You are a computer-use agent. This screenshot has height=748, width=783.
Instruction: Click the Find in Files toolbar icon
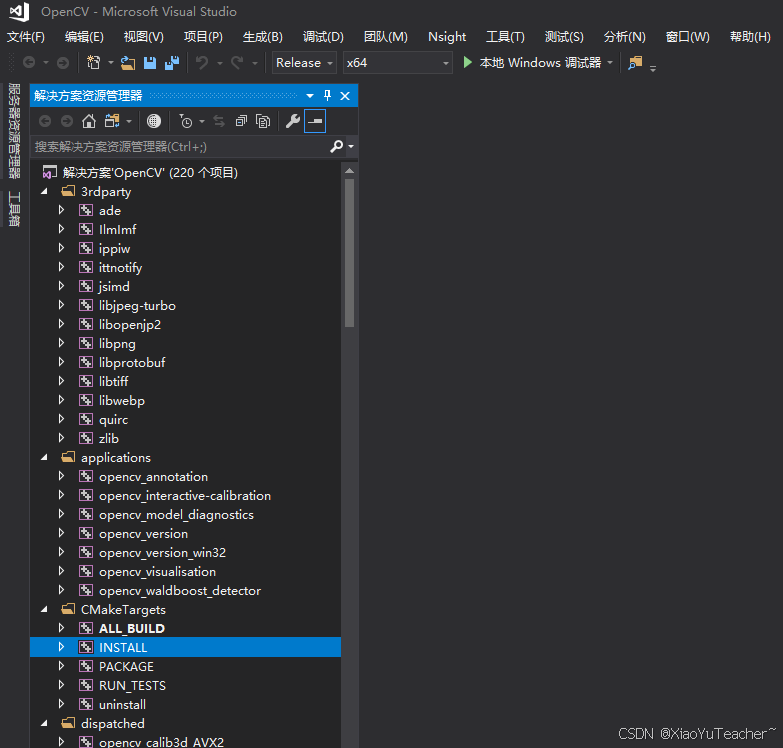click(635, 63)
